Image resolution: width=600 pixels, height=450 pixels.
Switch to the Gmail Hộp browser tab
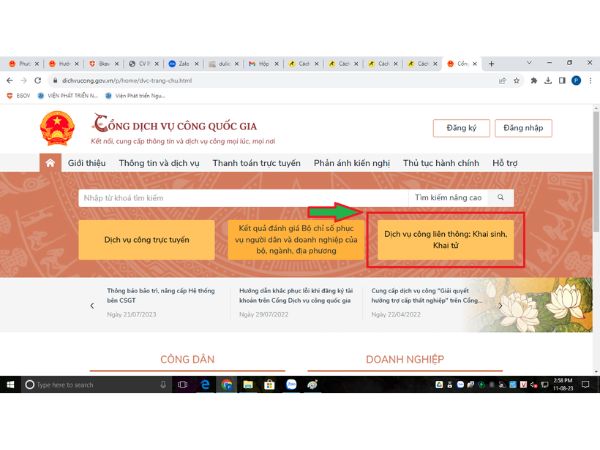(x=264, y=64)
